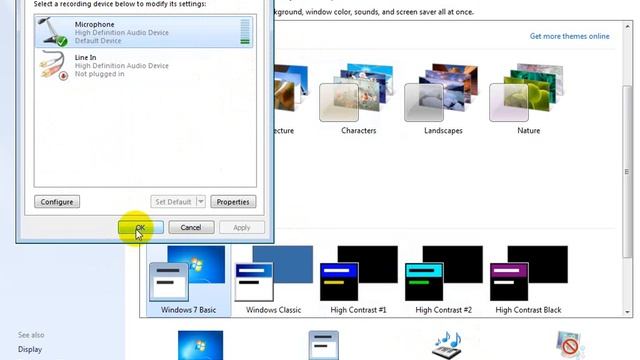The height and width of the screenshot is (360, 640).
Task: Apply the Windows Classic theme
Action: pos(273,280)
